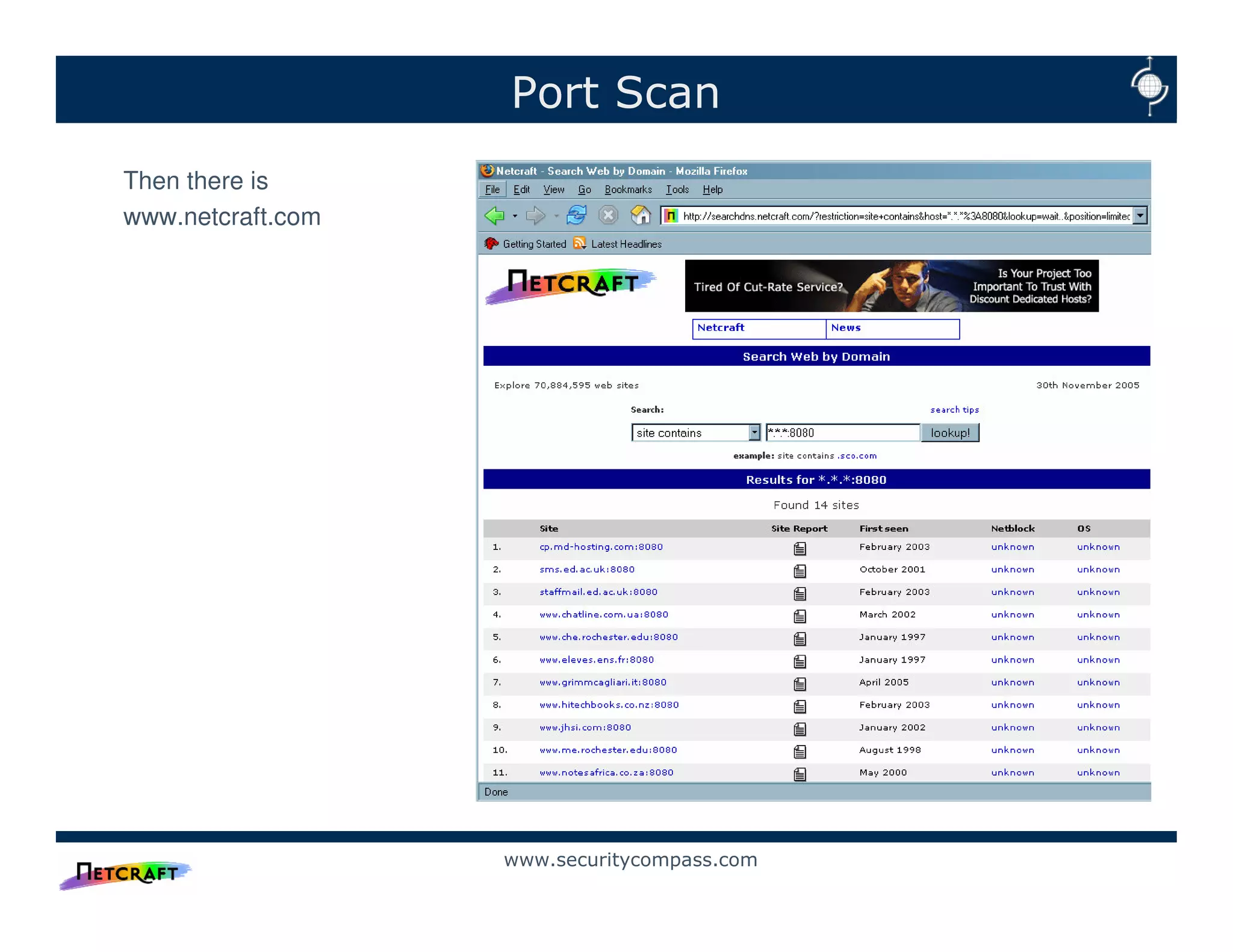Open site report icon for www.eleves.ens.fr:8080
The width and height of the screenshot is (1233, 952).
click(800, 661)
